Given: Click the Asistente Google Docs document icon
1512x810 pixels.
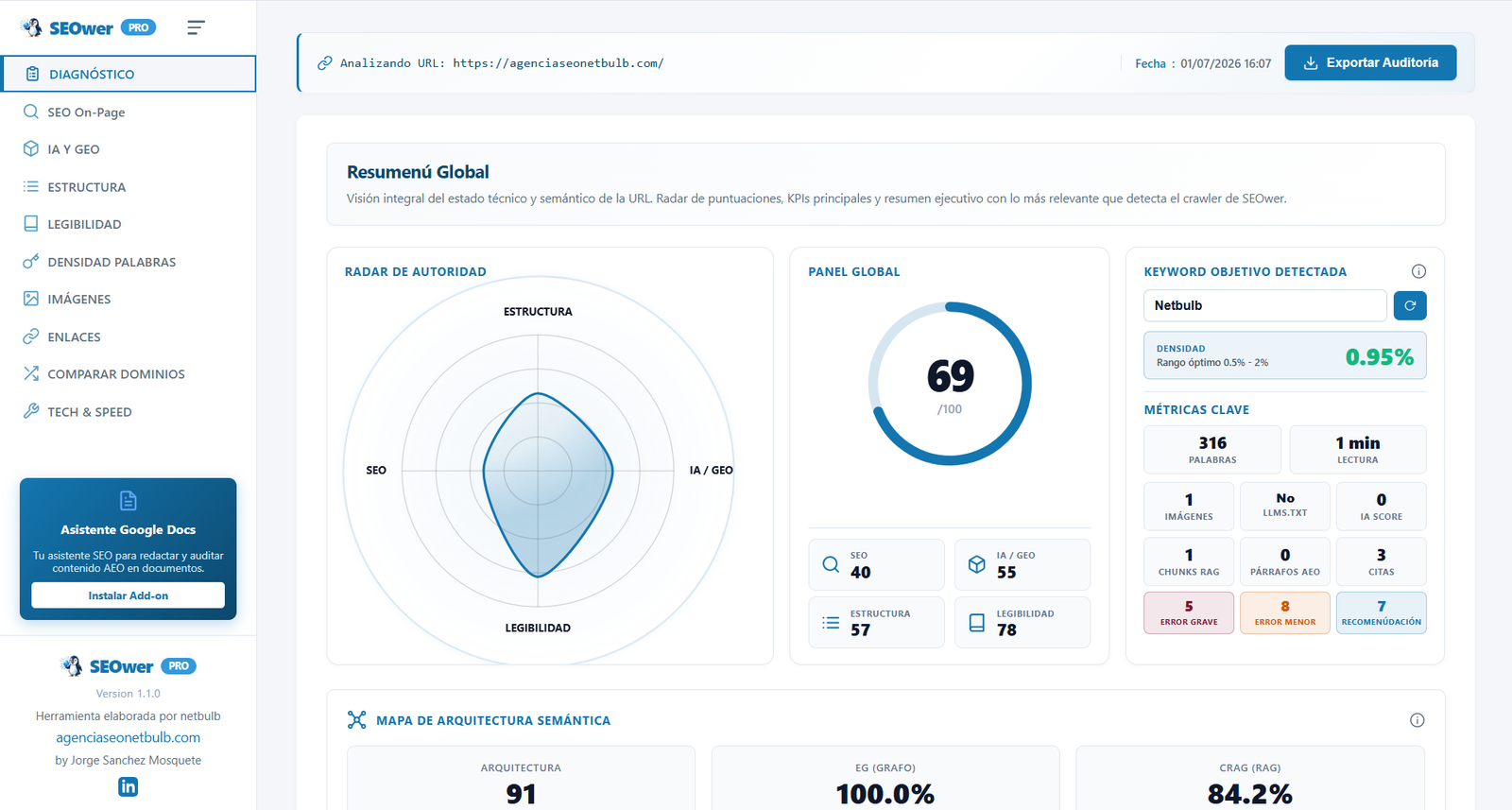Looking at the screenshot, I should point(129,501).
